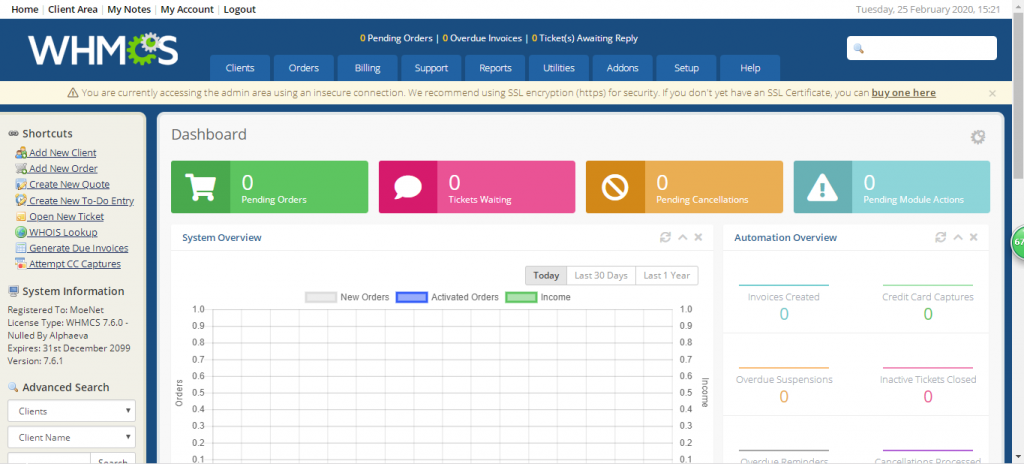Toggle Income series in chart legend
The height and width of the screenshot is (464, 1024).
(x=537, y=297)
